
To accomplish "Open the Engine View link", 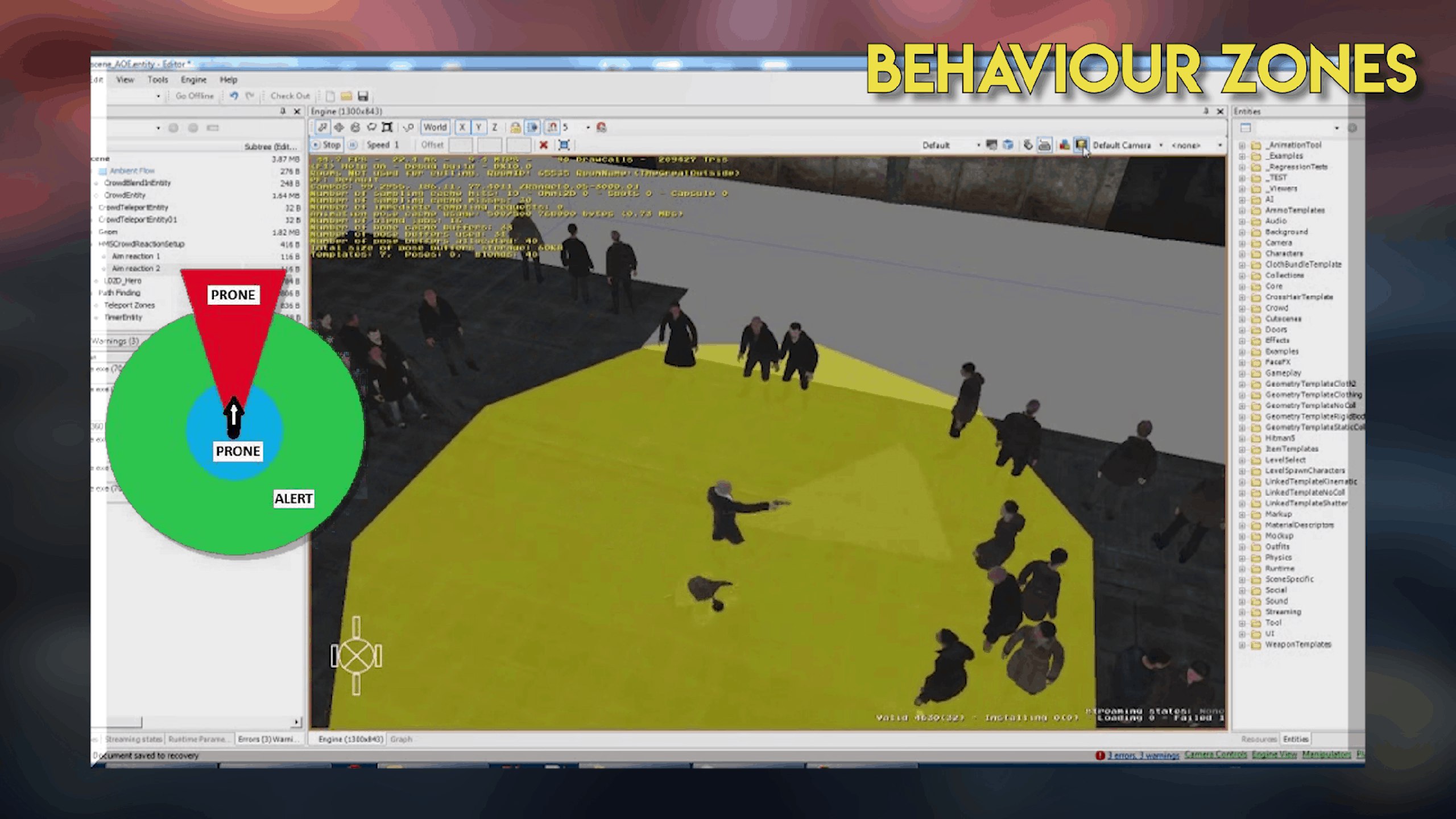I will [1274, 755].
